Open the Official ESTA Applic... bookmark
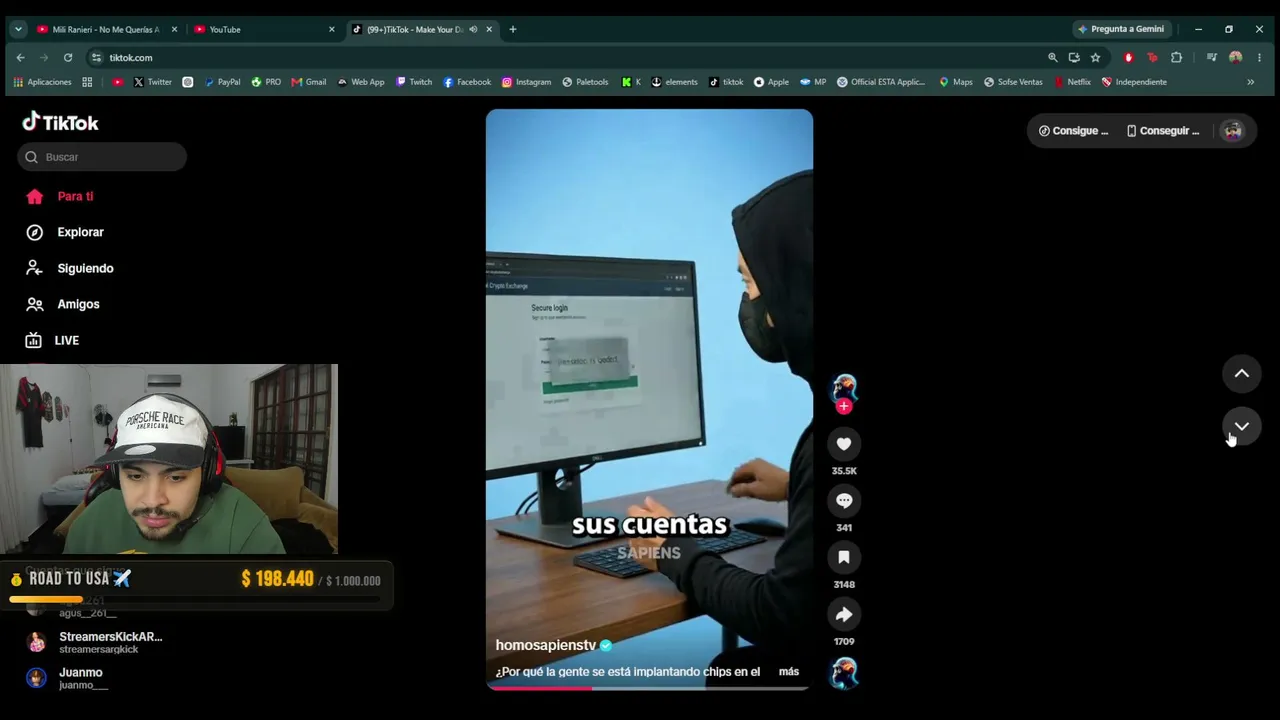Screen dimensions: 1280x720 (881, 82)
